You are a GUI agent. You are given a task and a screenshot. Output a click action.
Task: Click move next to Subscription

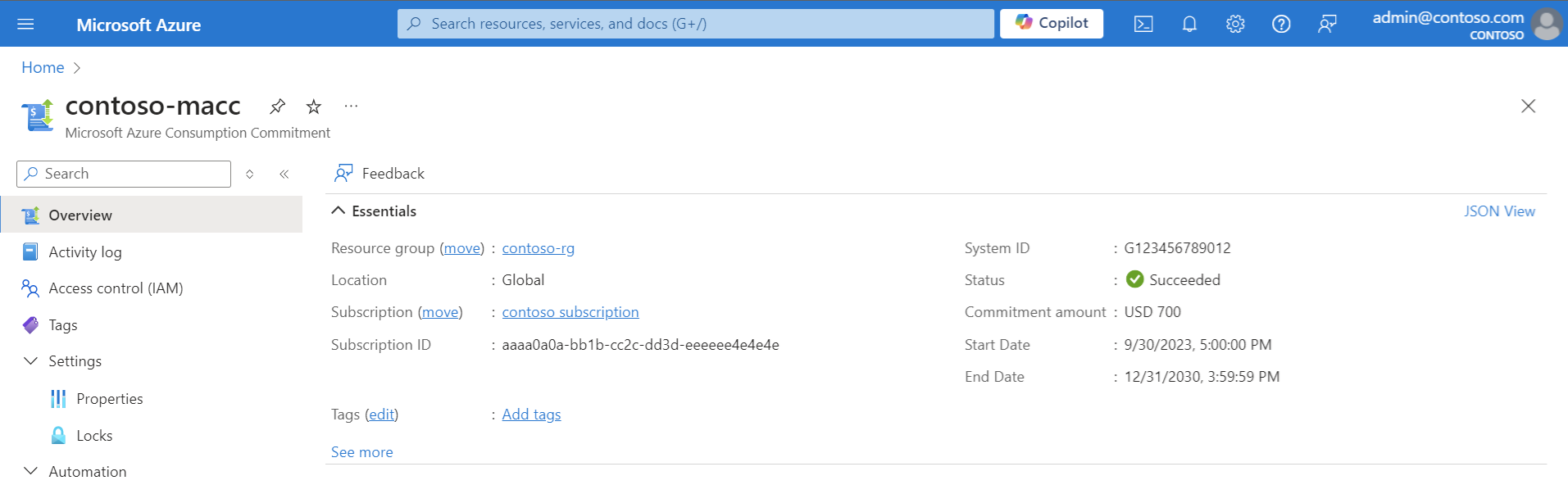pyautogui.click(x=440, y=312)
